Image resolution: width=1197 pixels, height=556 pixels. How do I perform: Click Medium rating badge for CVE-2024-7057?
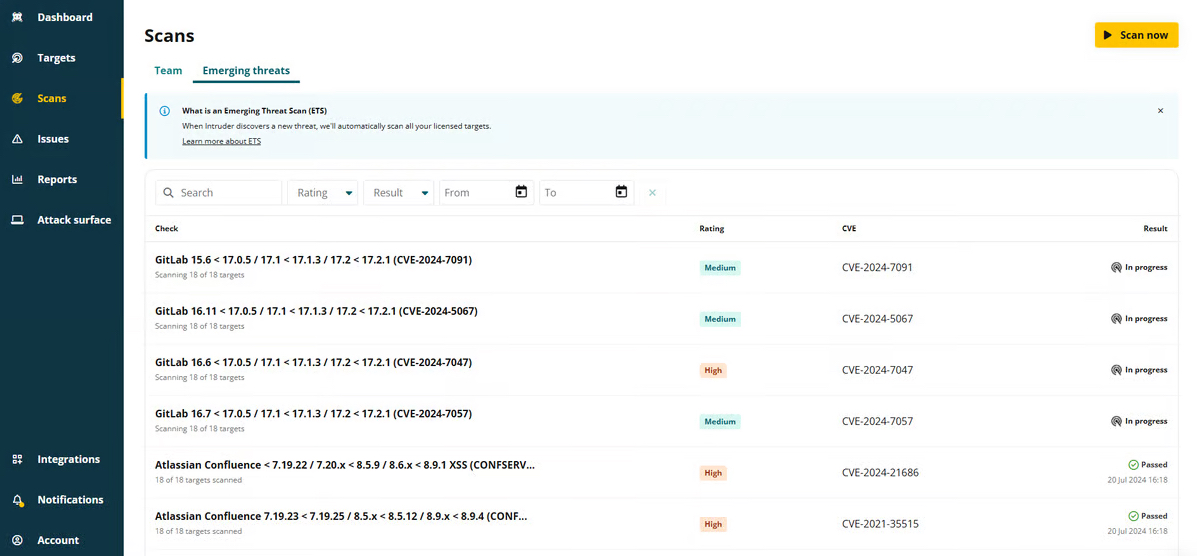click(720, 422)
